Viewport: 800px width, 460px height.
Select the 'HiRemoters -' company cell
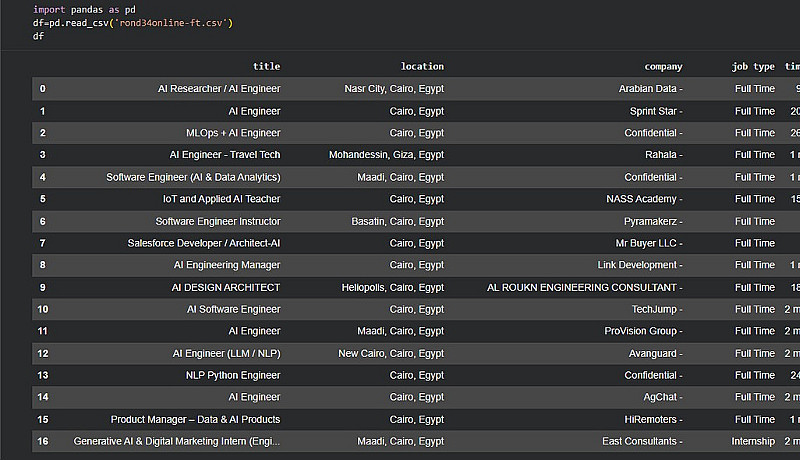651,419
